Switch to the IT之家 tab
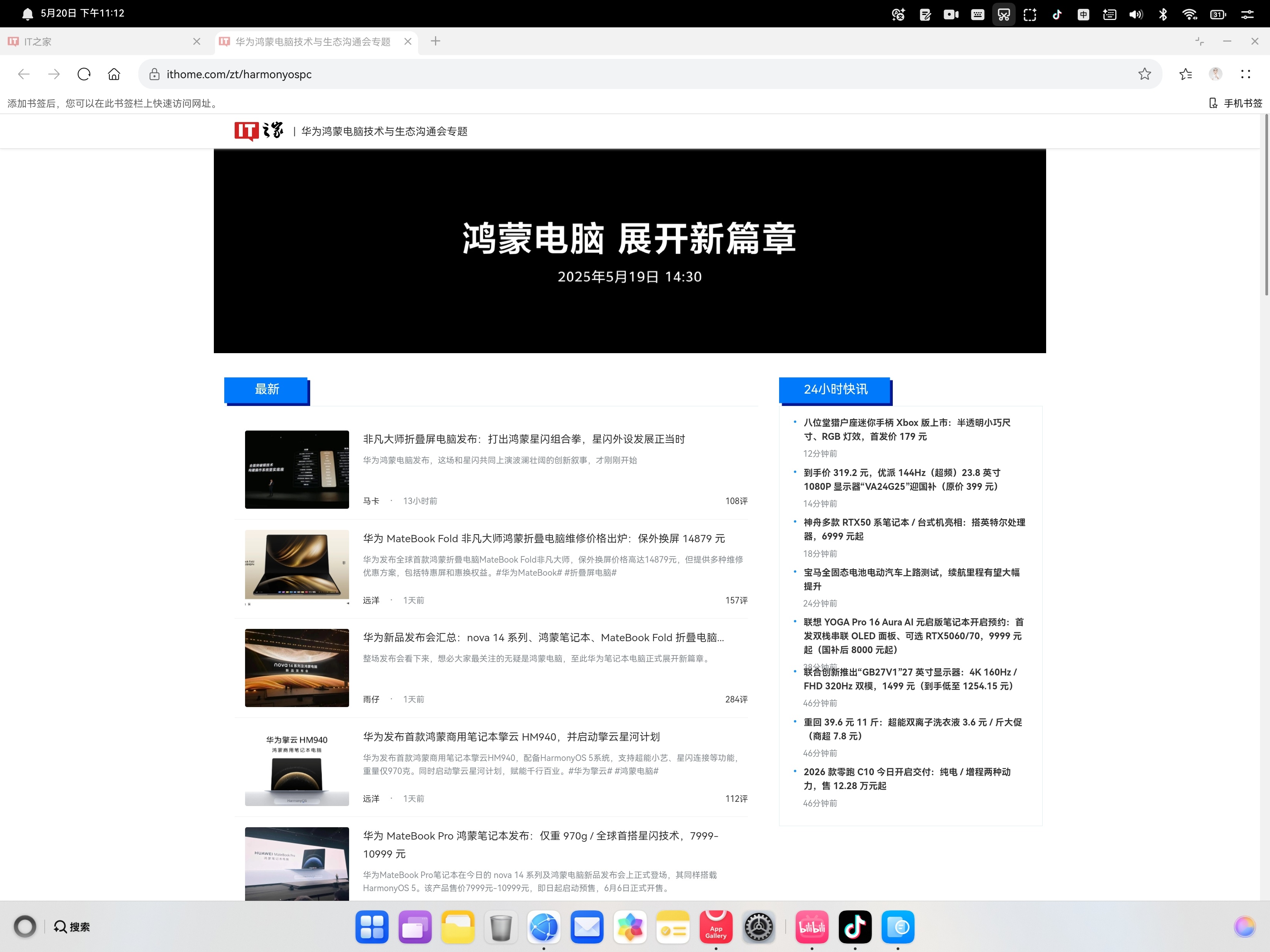 click(103, 41)
